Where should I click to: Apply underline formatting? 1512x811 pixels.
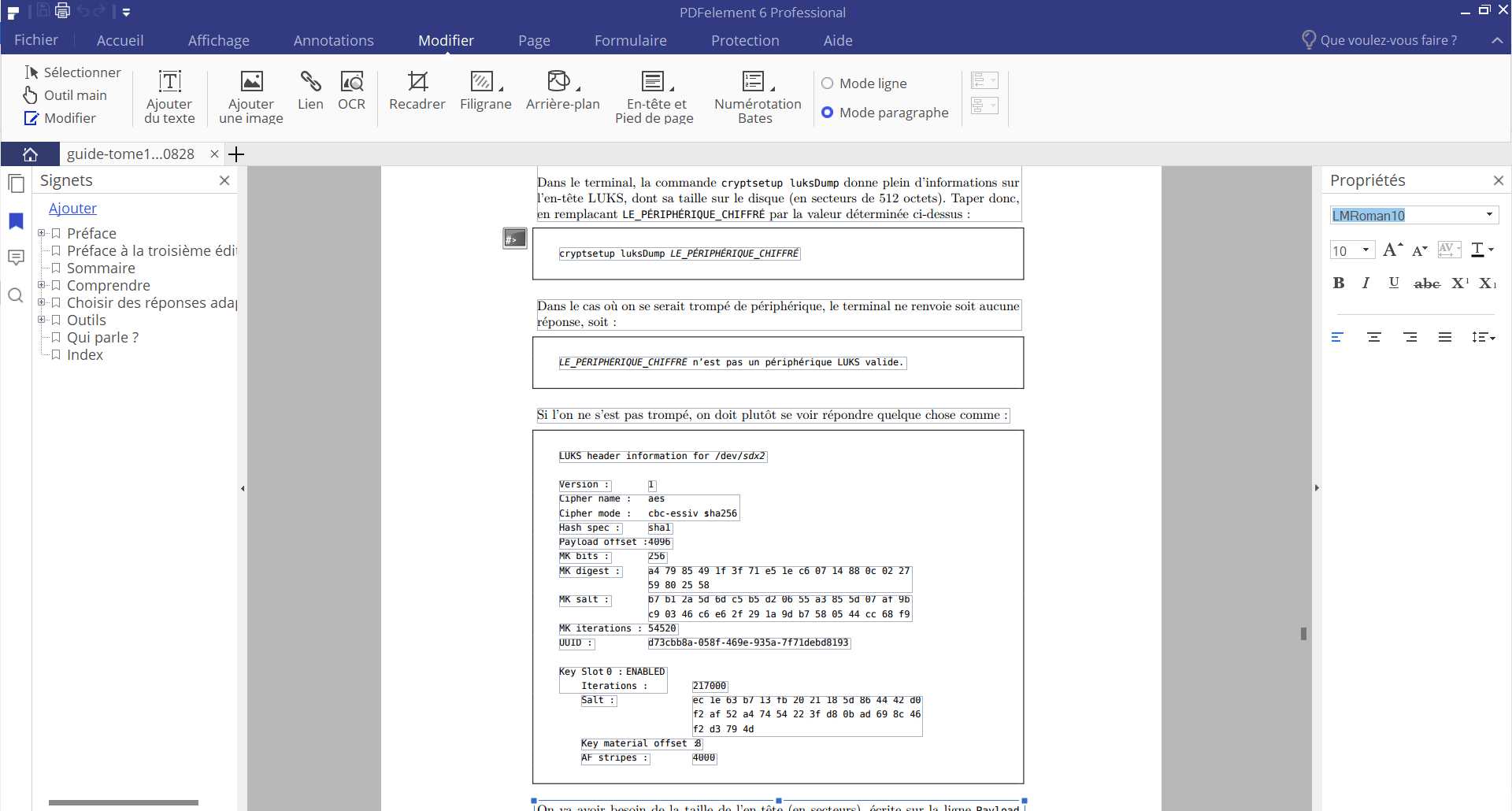tap(1394, 283)
